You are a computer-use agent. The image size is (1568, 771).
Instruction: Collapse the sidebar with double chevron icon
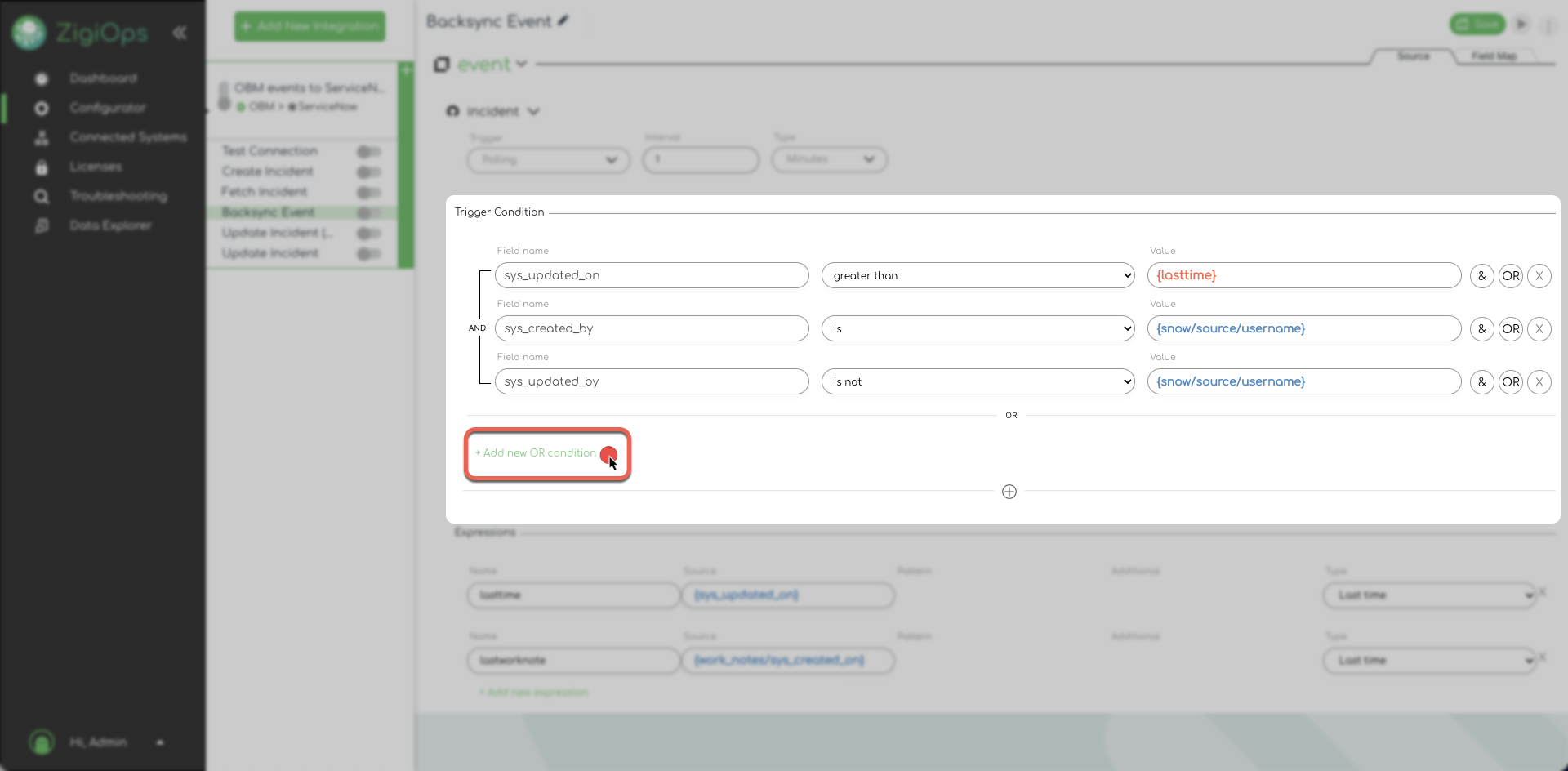180,33
